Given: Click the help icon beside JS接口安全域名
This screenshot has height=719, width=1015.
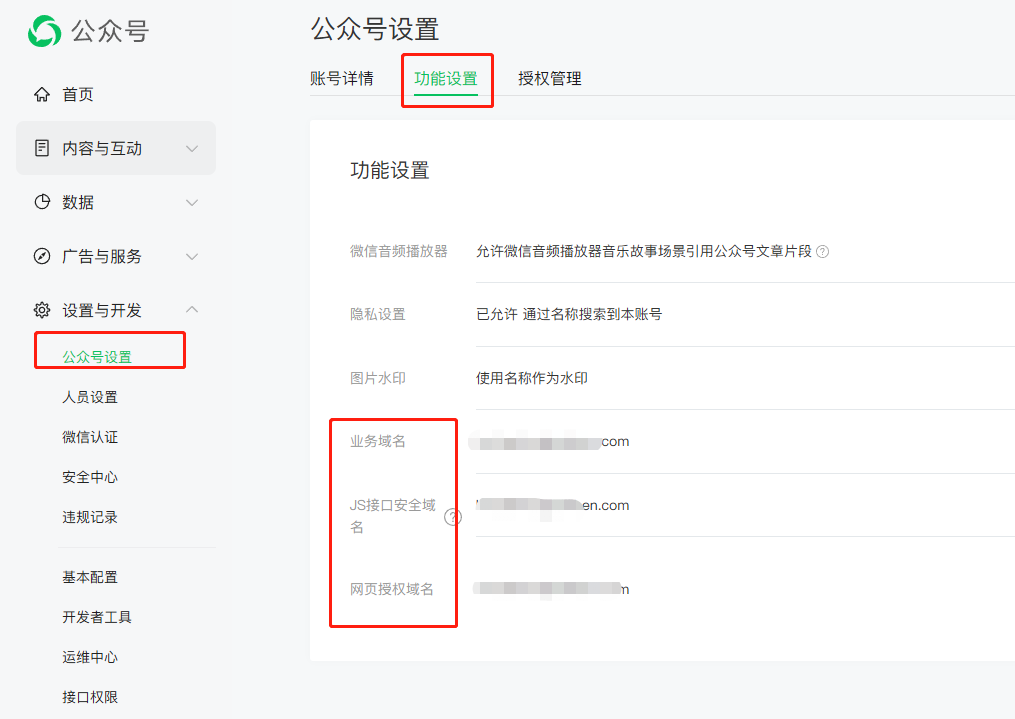Looking at the screenshot, I should point(453,516).
